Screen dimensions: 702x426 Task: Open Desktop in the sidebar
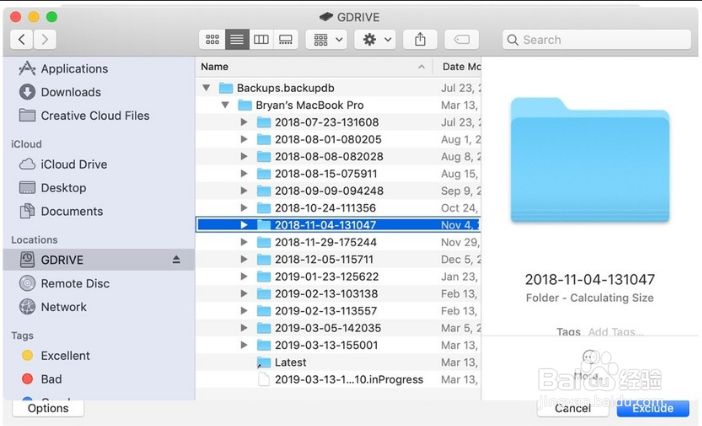click(53, 187)
